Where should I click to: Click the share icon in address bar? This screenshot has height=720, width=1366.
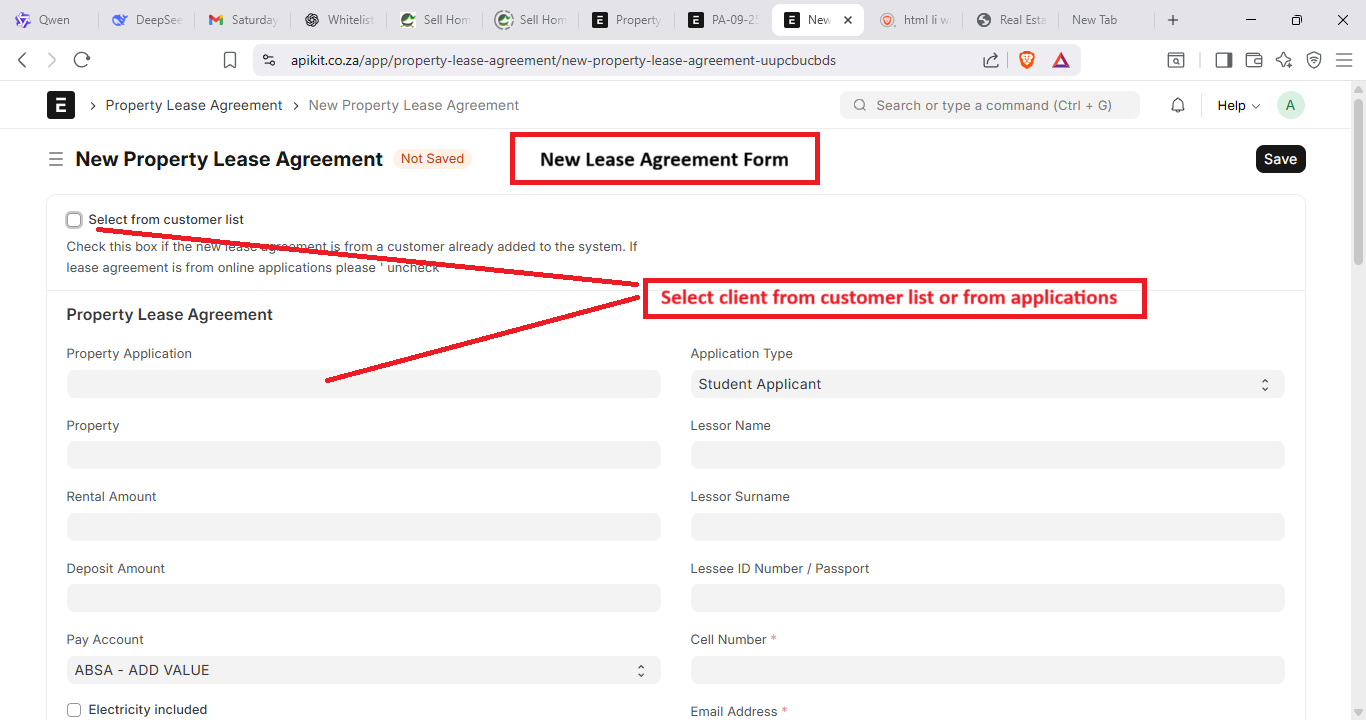click(x=990, y=60)
